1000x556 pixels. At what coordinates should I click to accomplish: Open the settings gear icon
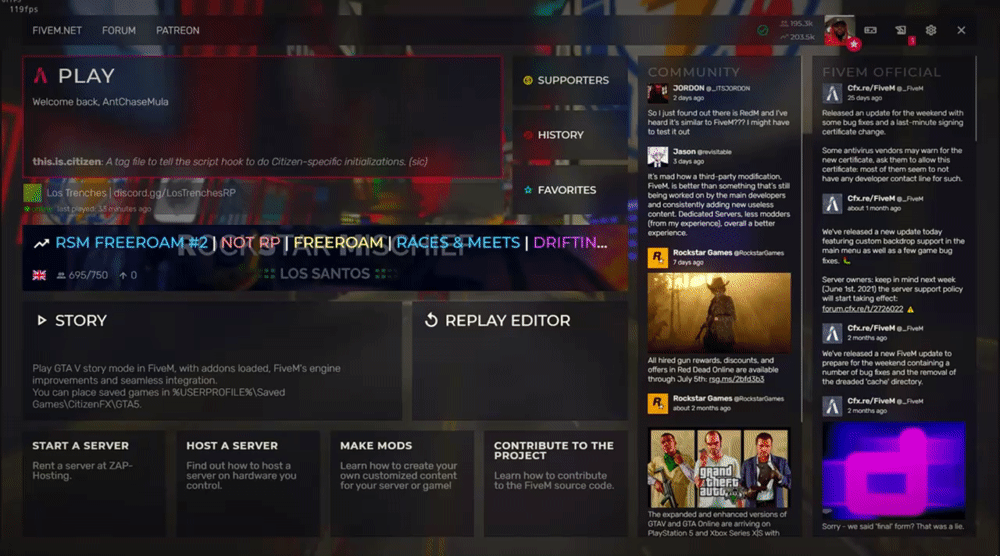[x=930, y=30]
